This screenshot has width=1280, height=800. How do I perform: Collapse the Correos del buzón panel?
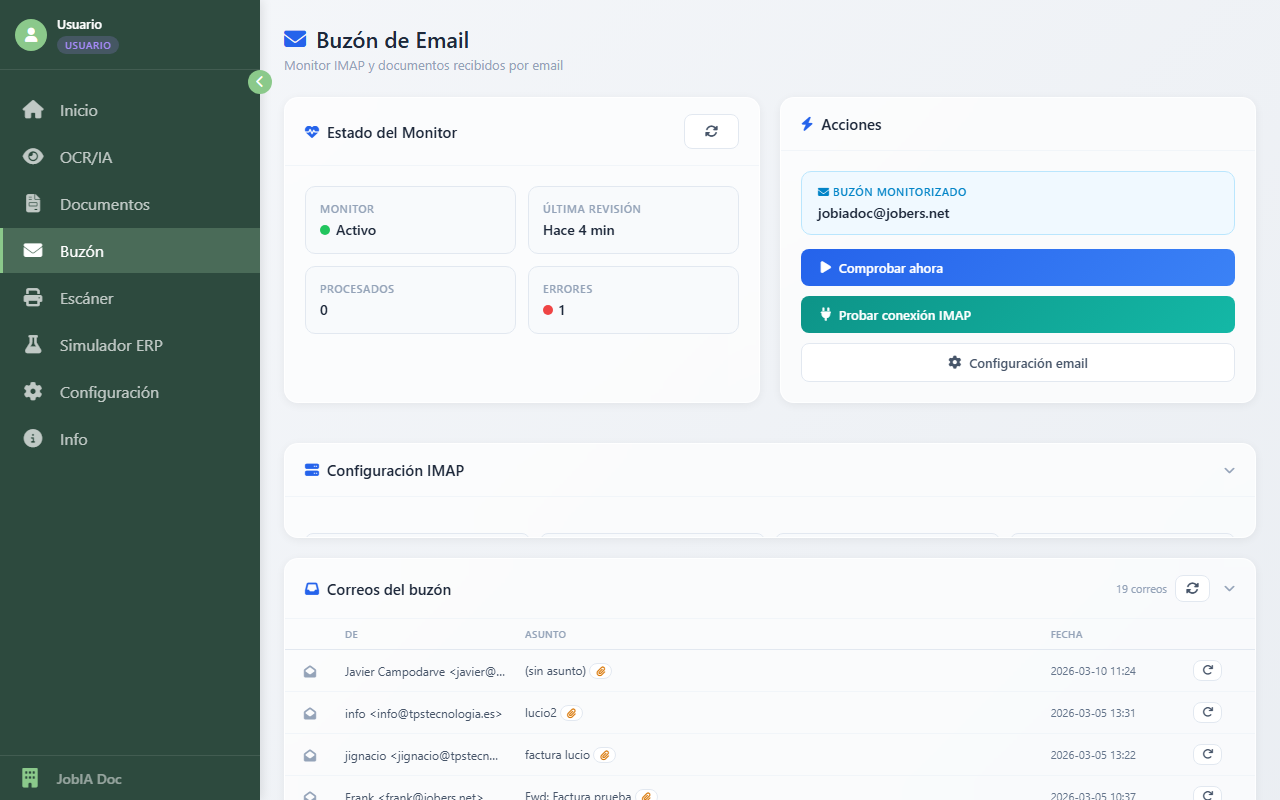[x=1230, y=589]
